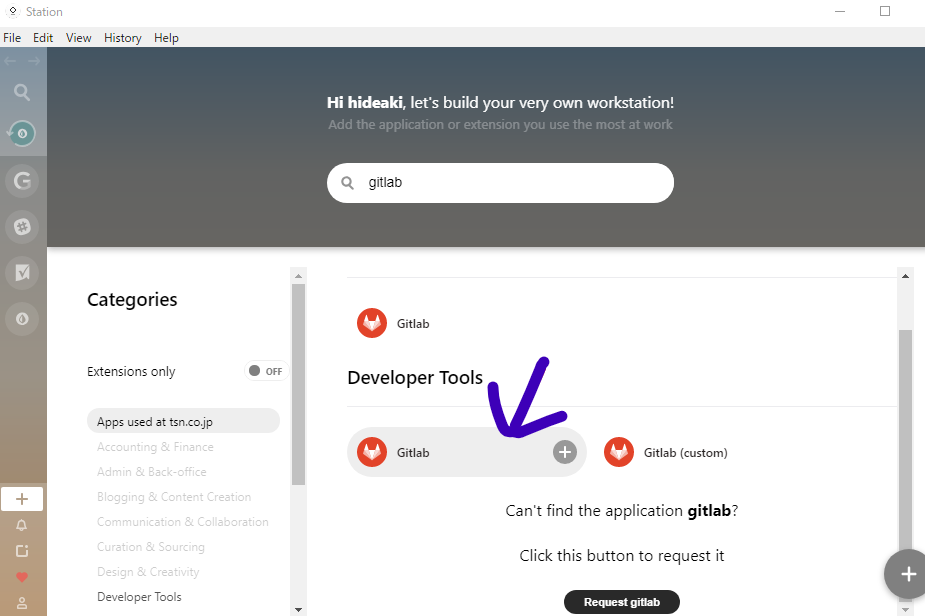Viewport: 925px width, 616px height.
Task: Open the lowest round app icon in the sidebar
Action: 22,319
